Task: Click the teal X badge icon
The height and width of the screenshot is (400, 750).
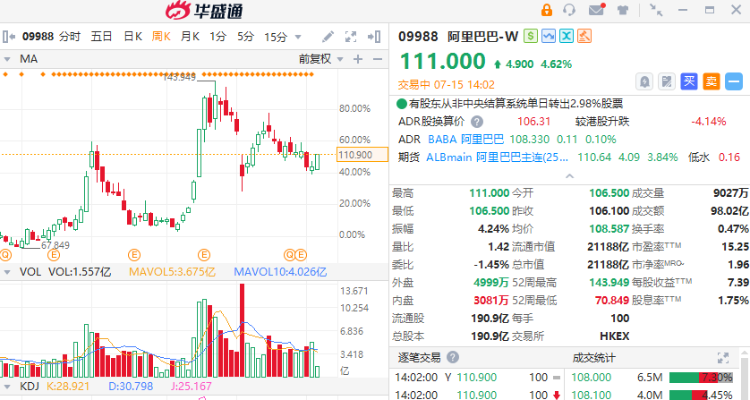Action: [x=566, y=36]
